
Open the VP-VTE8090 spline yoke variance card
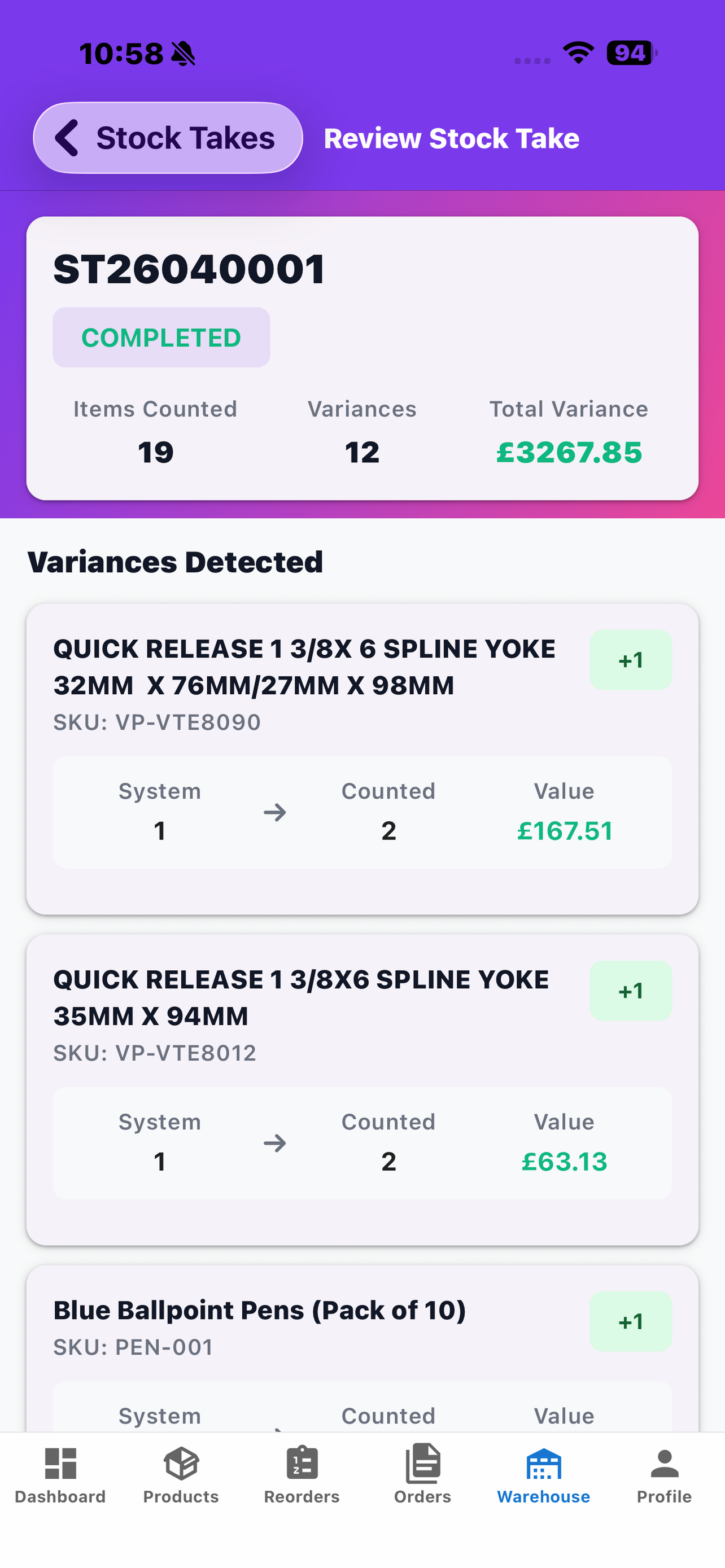pyautogui.click(x=362, y=759)
